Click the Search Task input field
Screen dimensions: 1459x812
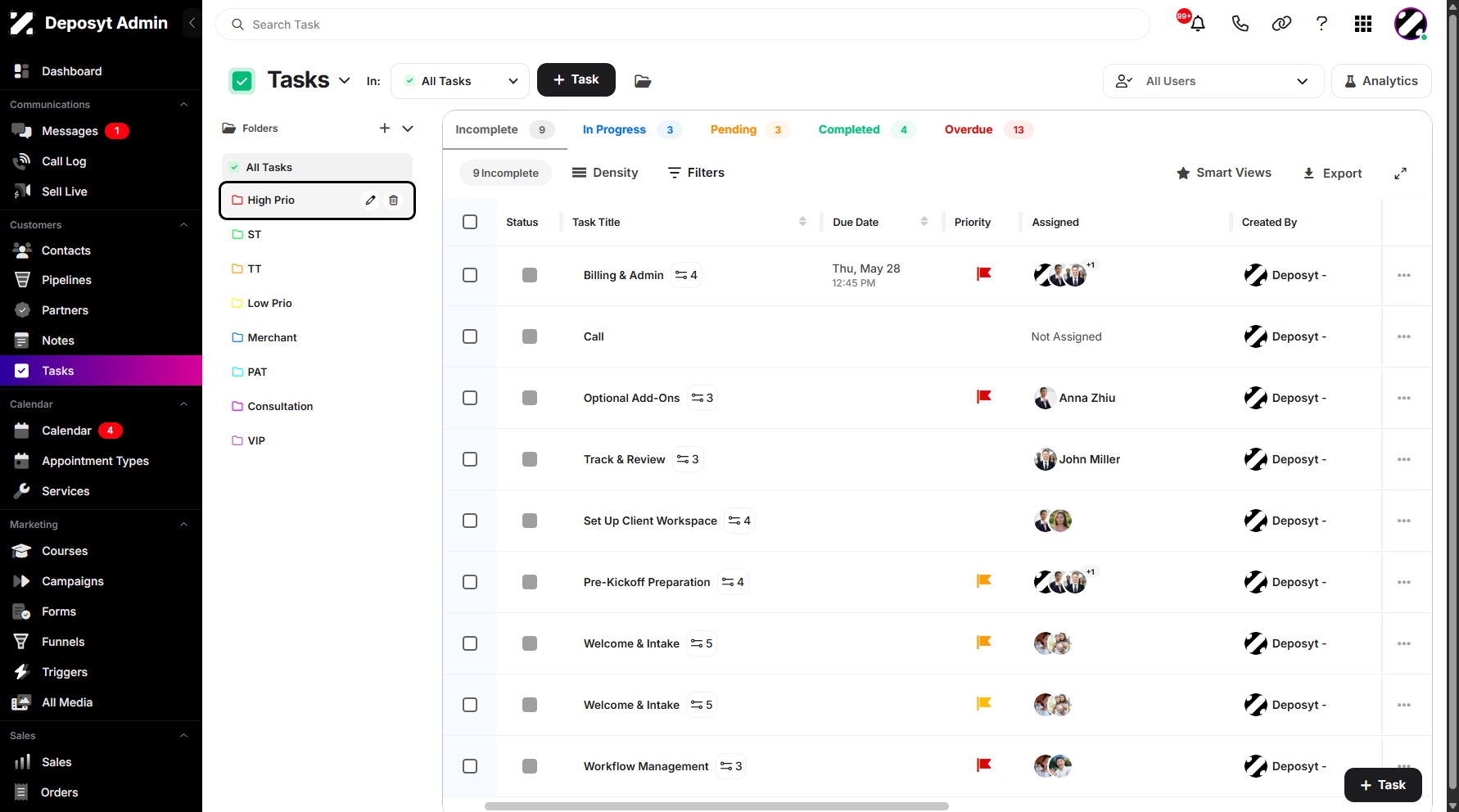click(x=683, y=25)
